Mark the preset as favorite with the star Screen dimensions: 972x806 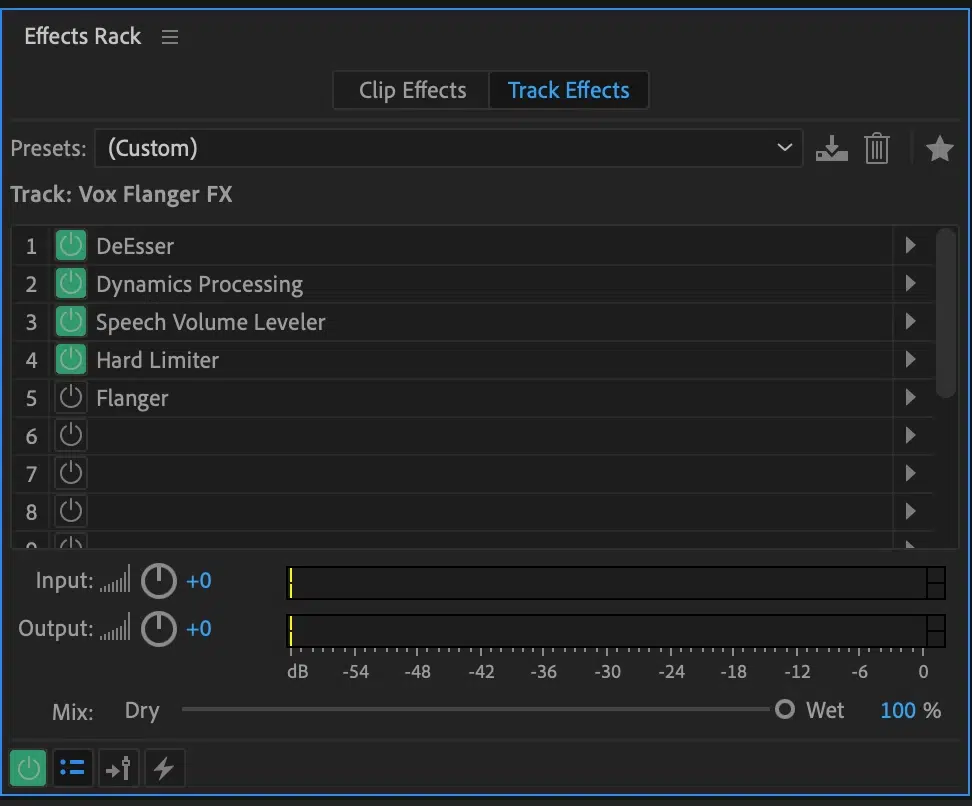(x=939, y=149)
